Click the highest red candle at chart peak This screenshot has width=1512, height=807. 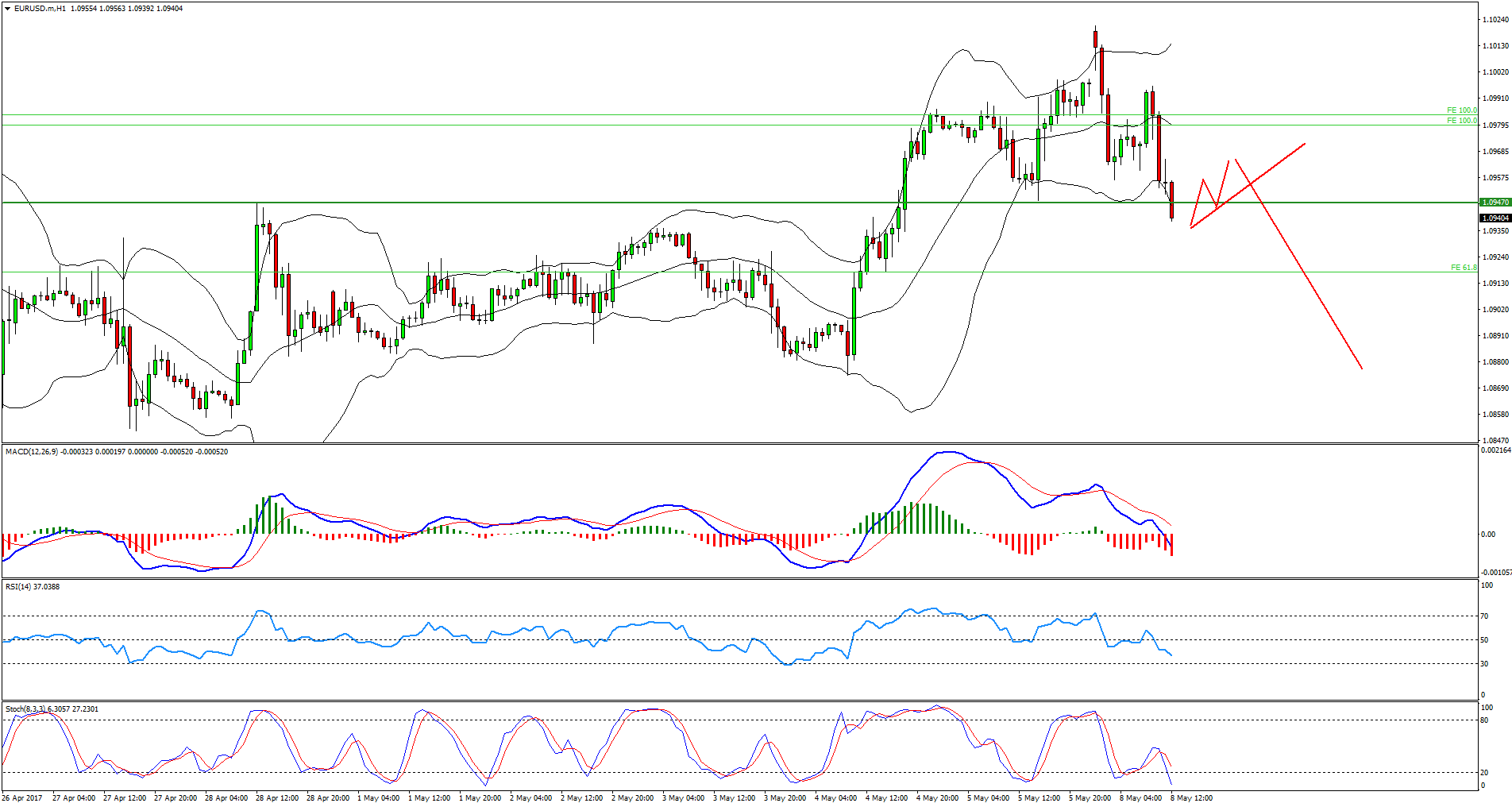[1095, 39]
